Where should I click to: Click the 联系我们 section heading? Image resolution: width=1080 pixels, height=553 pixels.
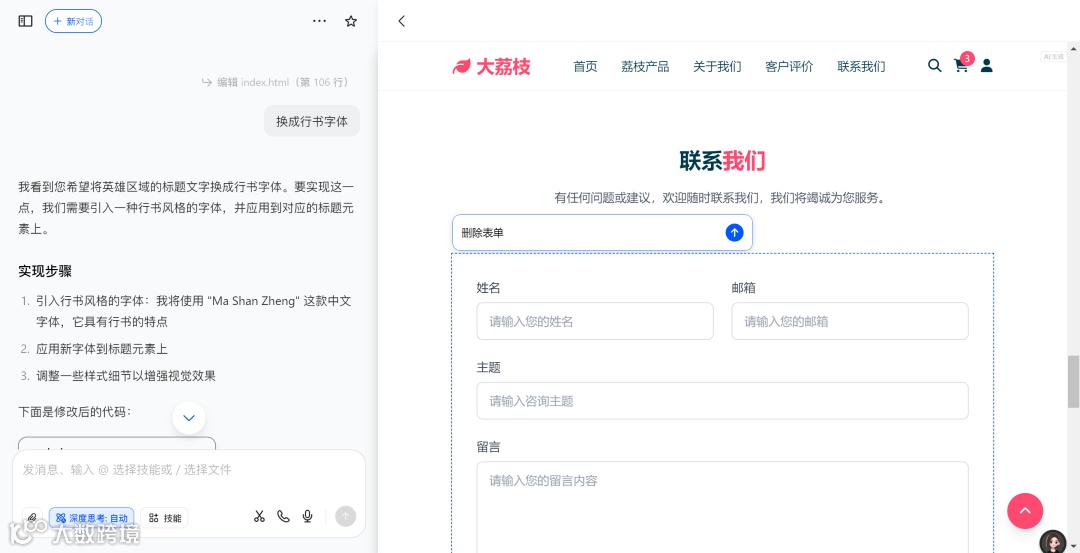[722, 160]
